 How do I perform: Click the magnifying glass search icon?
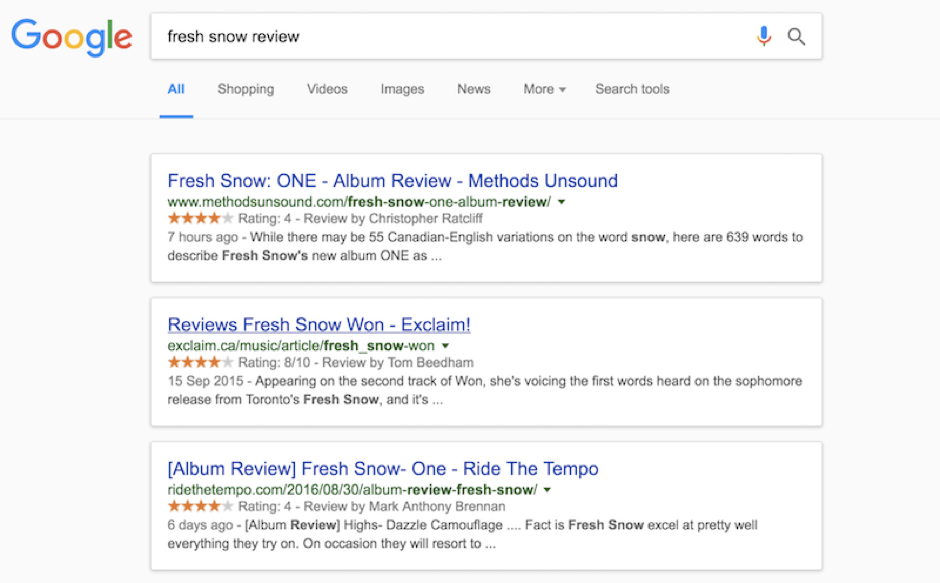pyautogui.click(x=796, y=37)
